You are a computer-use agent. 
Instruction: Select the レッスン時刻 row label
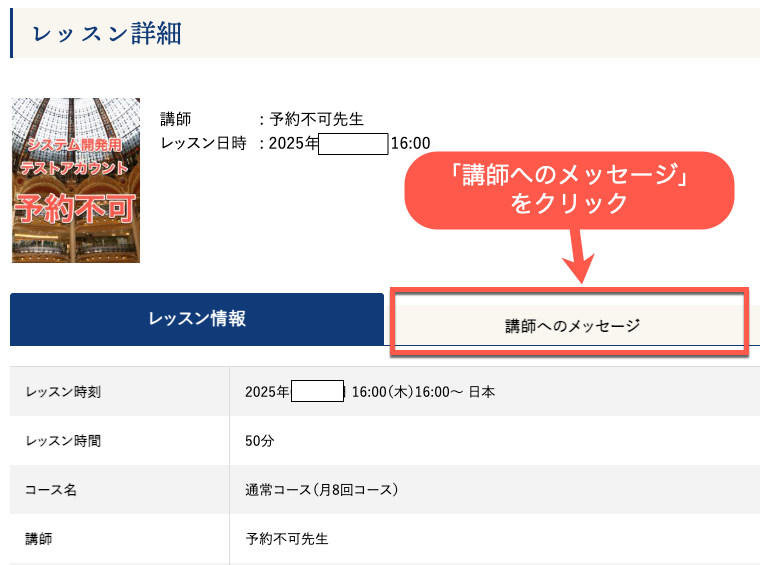(63, 392)
